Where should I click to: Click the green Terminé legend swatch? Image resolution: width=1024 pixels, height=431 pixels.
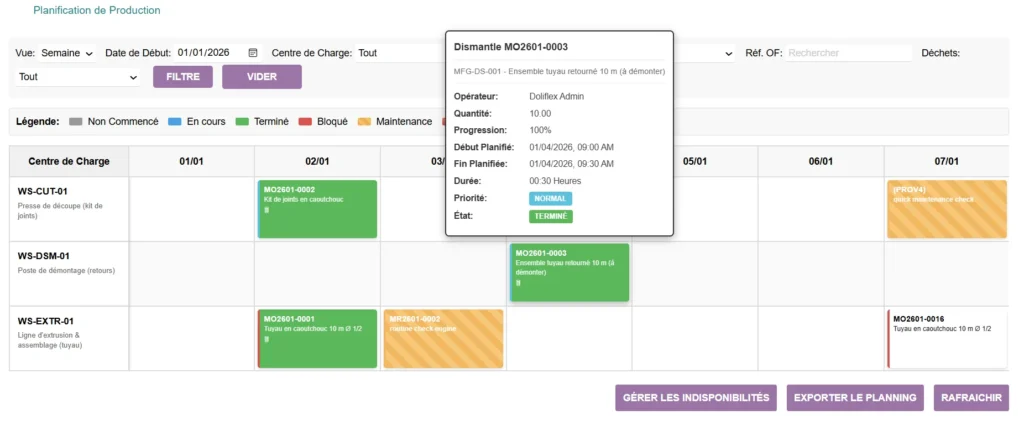[x=242, y=121]
